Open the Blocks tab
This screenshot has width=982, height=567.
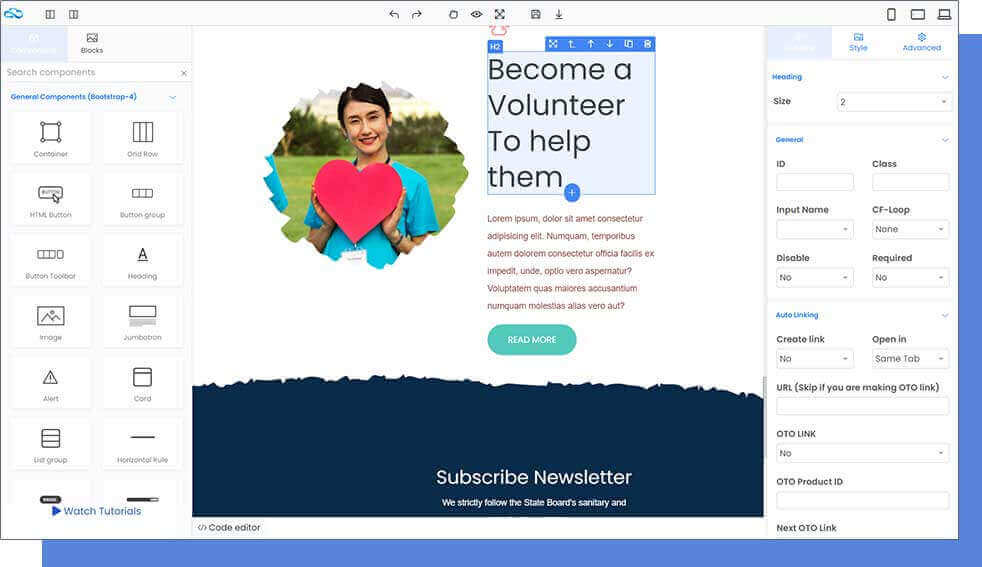coord(92,43)
